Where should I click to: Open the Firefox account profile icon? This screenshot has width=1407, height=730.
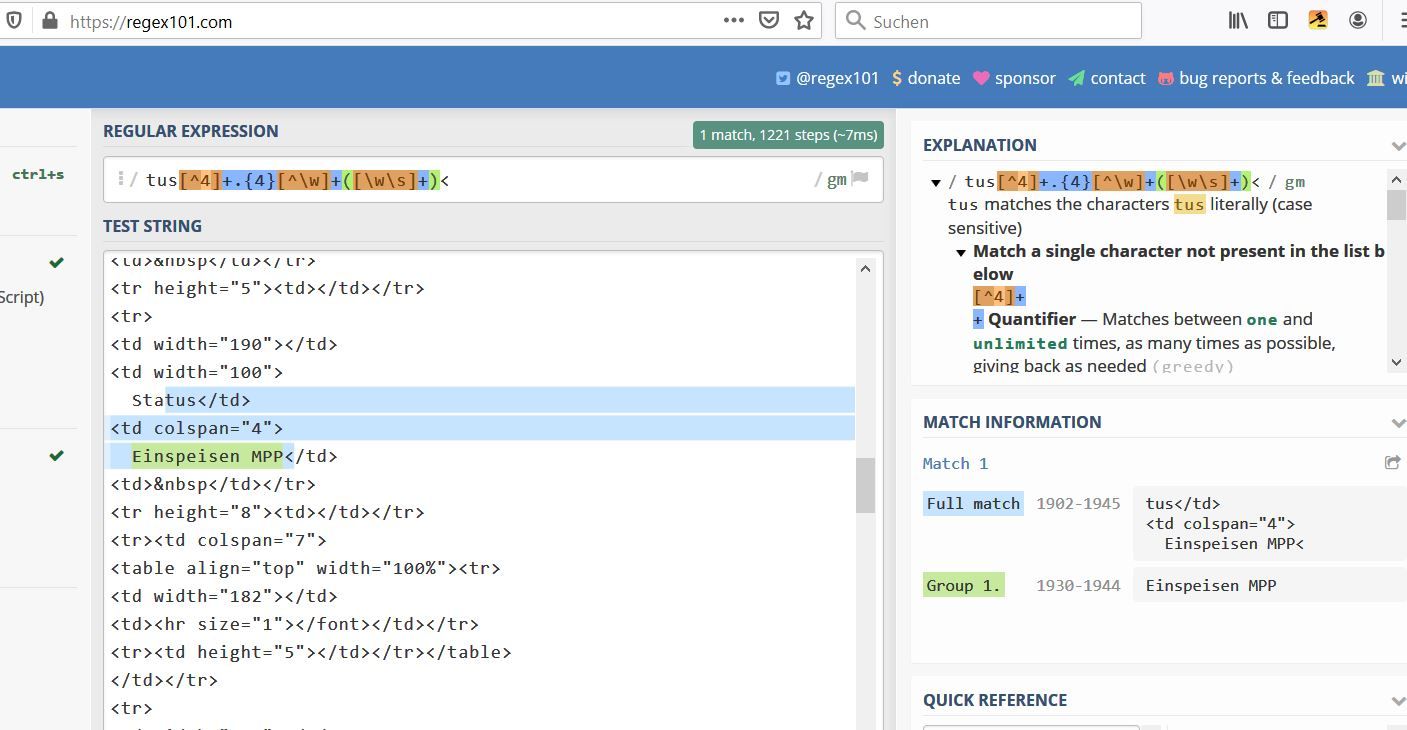point(1358,21)
